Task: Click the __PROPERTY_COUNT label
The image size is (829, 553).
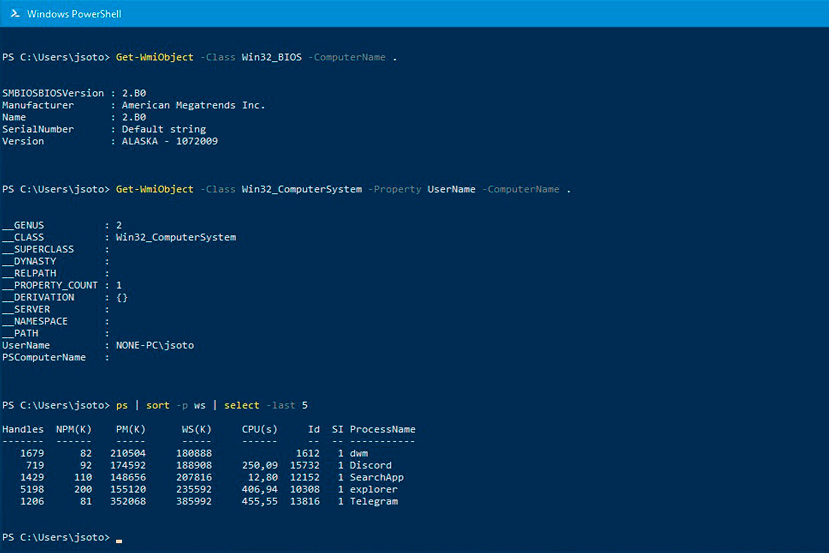Action: coord(50,285)
